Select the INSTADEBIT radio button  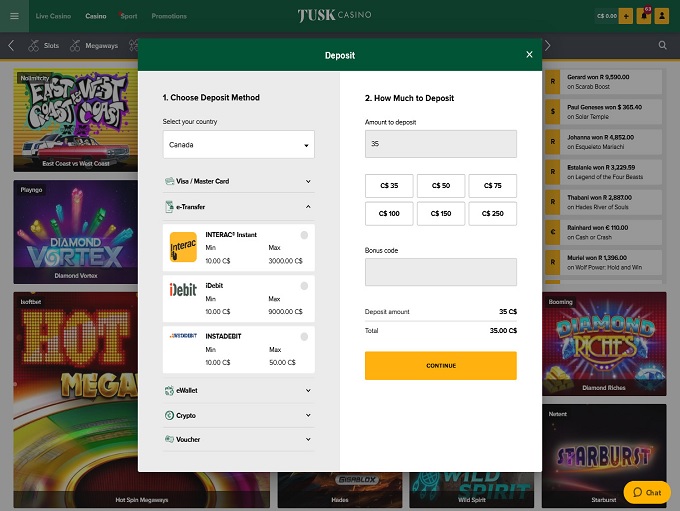click(304, 336)
